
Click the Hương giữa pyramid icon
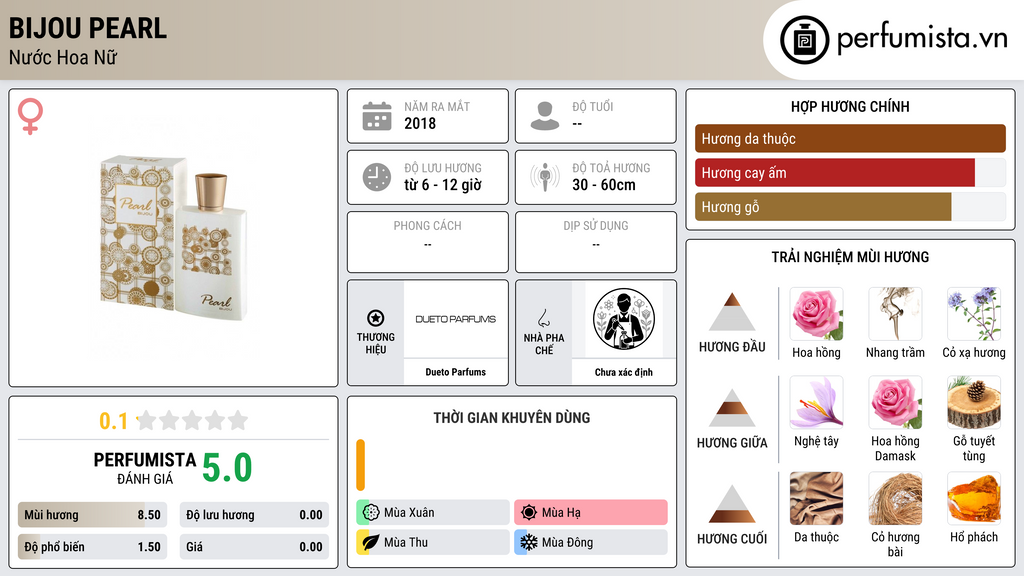click(x=732, y=408)
